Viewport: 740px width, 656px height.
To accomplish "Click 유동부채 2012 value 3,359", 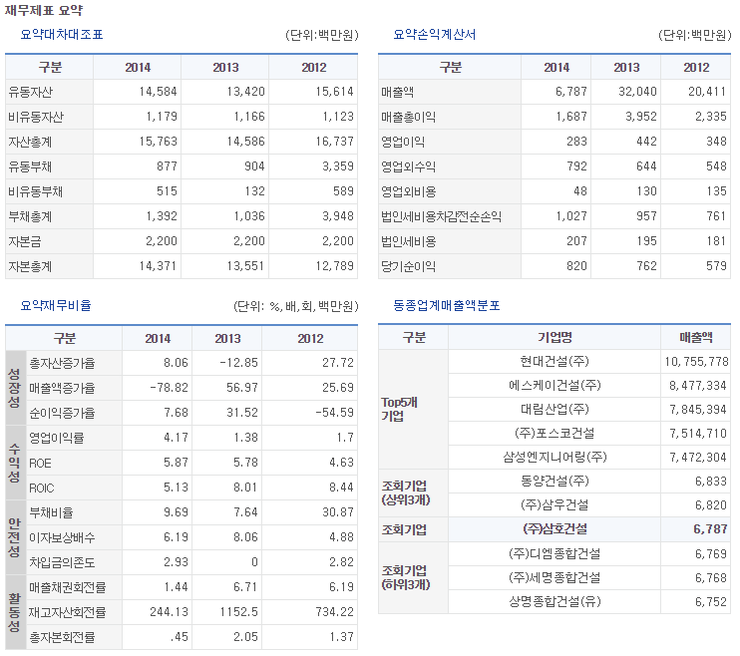I will (x=338, y=166).
